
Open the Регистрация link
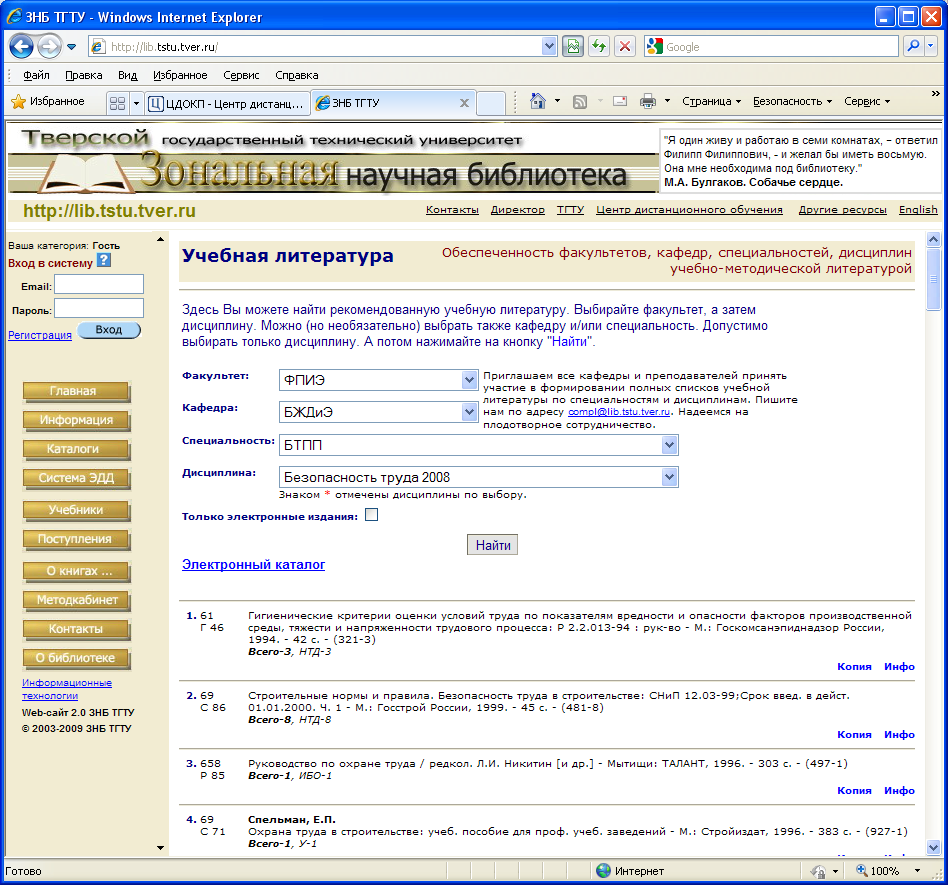(x=40, y=335)
